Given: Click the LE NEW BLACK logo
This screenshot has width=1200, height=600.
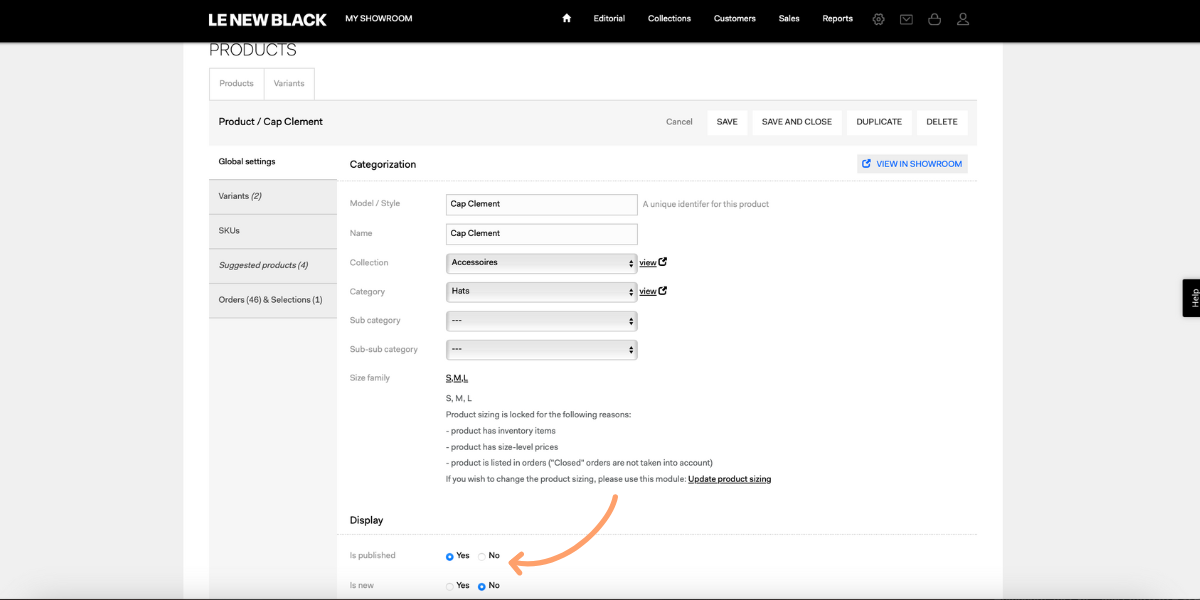Looking at the screenshot, I should click(267, 19).
